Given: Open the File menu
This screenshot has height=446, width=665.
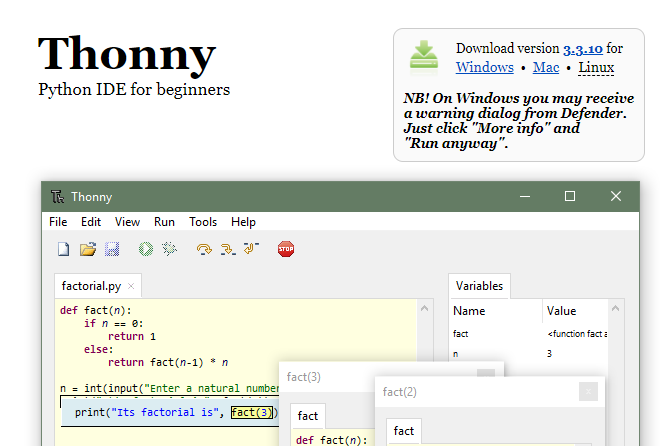Looking at the screenshot, I should click(x=58, y=222).
